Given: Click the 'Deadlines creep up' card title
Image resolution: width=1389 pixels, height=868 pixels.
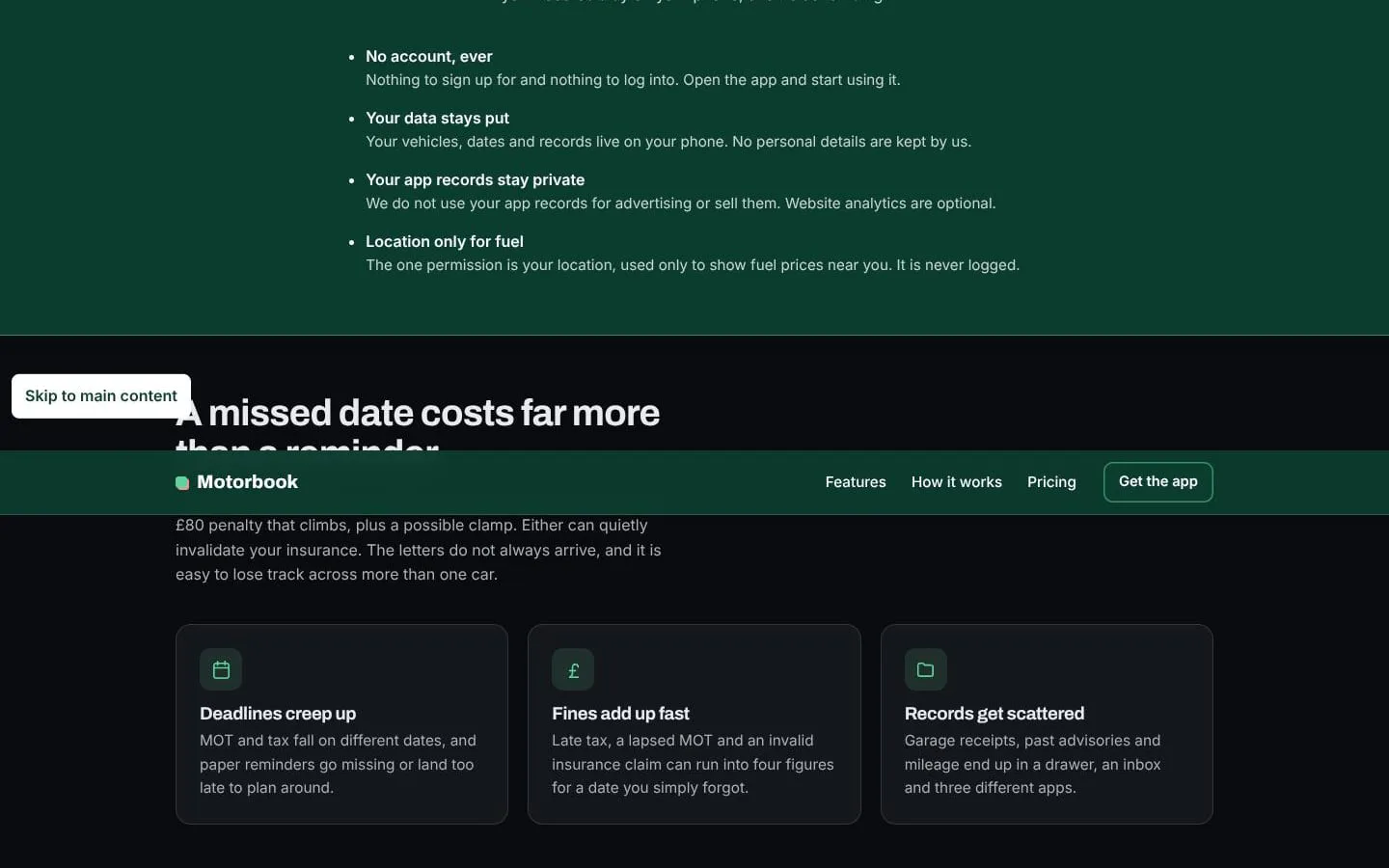Looking at the screenshot, I should coord(278,714).
